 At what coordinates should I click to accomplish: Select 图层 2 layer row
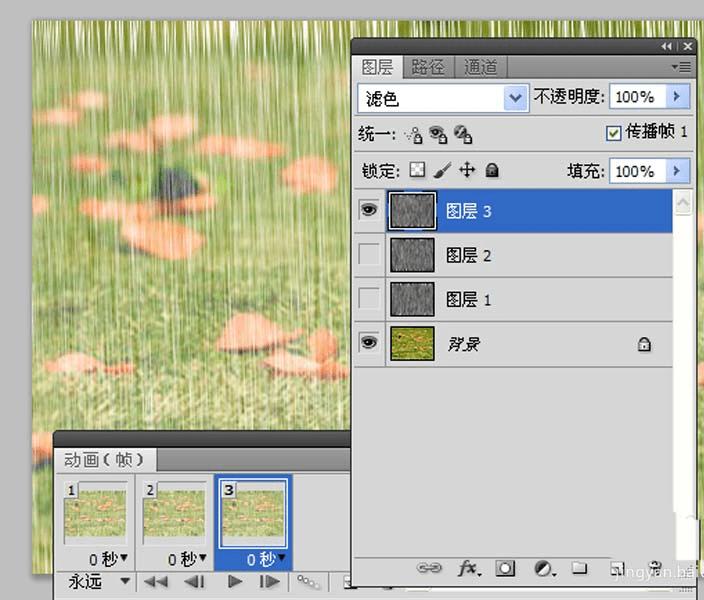(x=514, y=255)
